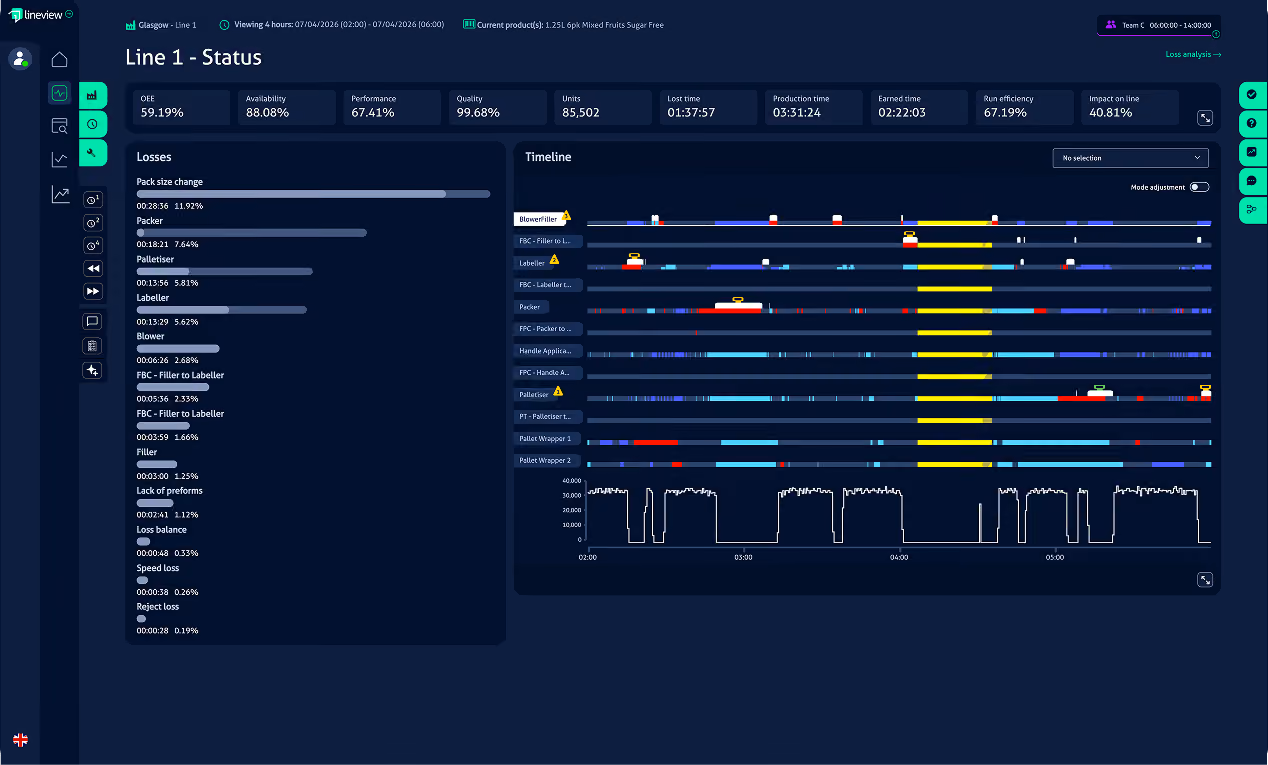Open the trend arrow chart sidebar icon
Screen dimensions: 1268x765
point(60,194)
